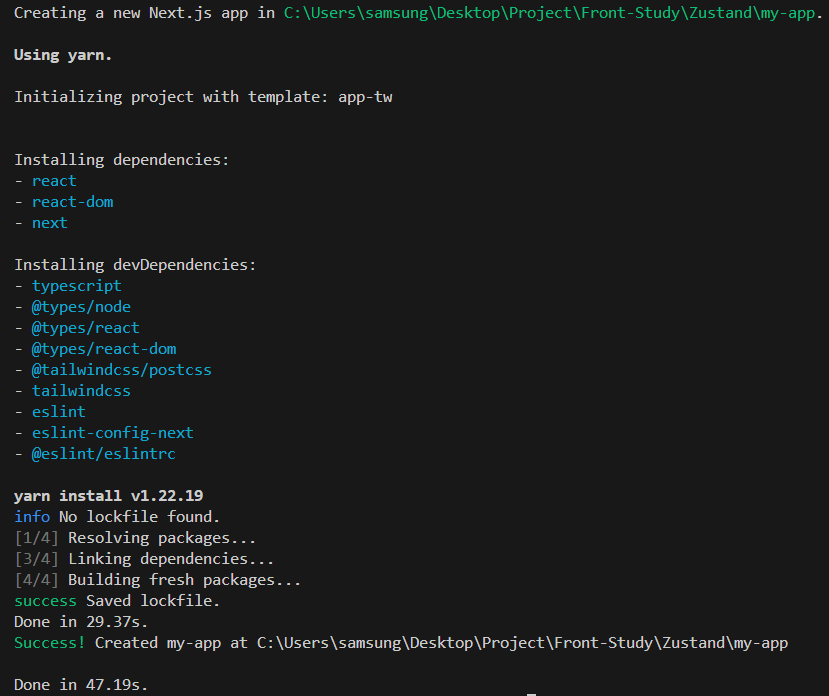Click the 'Installing devDependencies:' heading
This screenshot has height=696, width=829.
135,264
